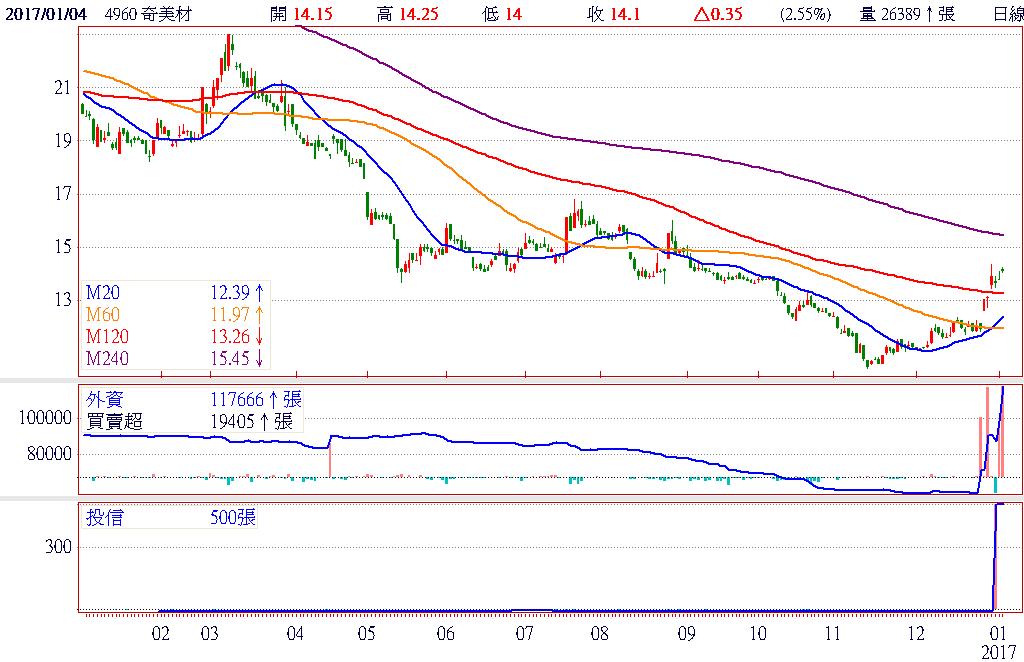The image size is (1024, 662).
Task: Click the 外資 foreign investor label
Action: (x=101, y=400)
